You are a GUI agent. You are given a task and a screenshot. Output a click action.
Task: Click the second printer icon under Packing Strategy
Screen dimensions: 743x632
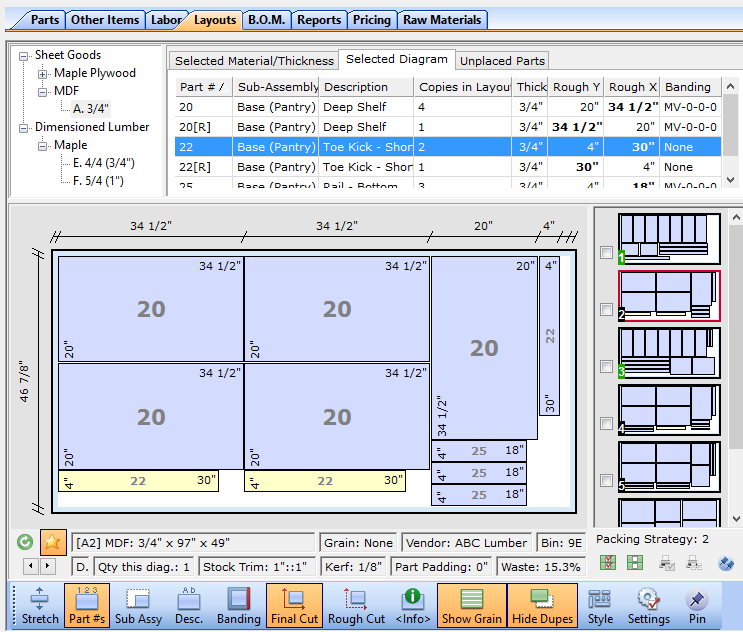(694, 563)
